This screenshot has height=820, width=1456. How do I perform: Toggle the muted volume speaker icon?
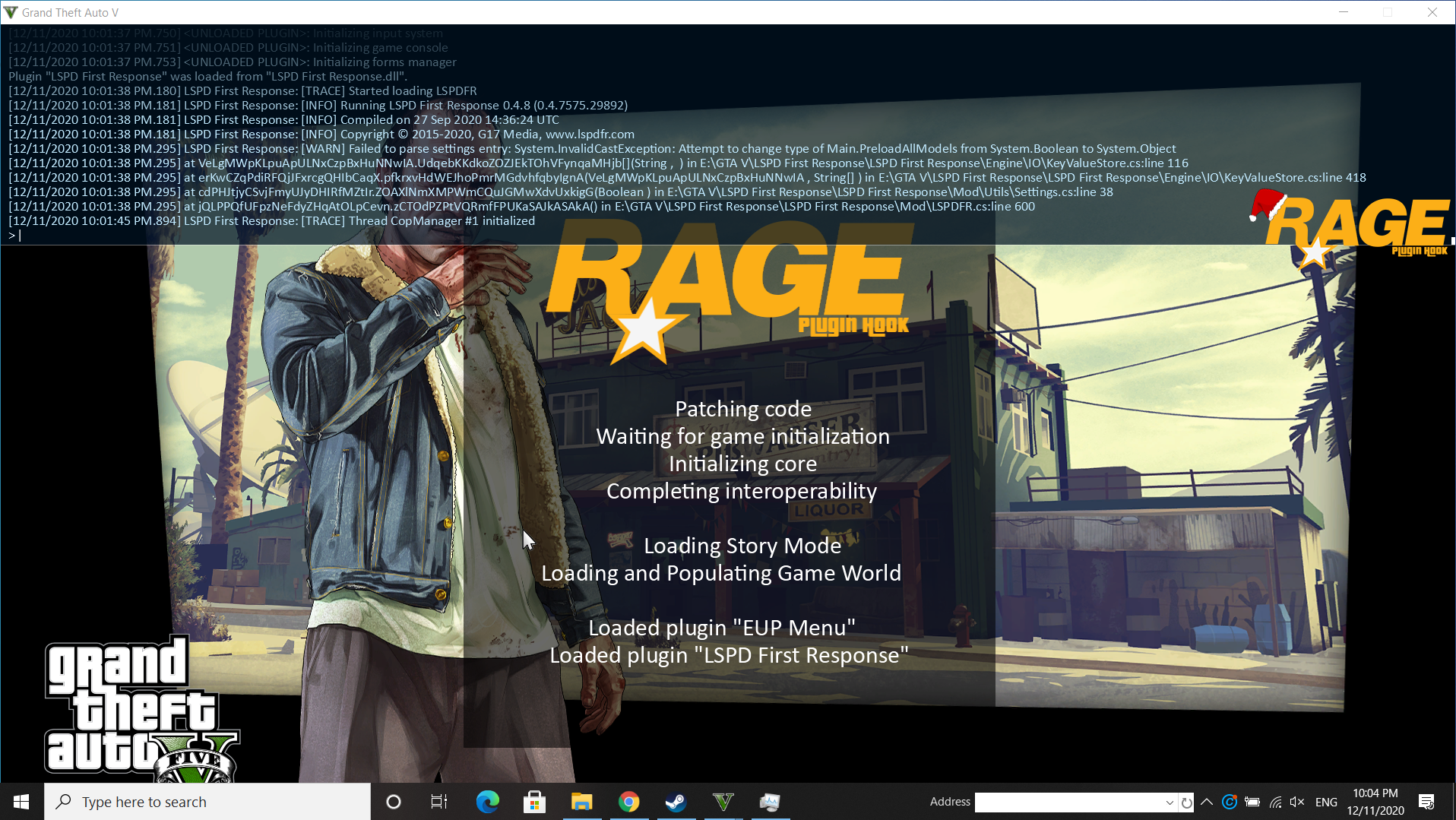[1297, 802]
